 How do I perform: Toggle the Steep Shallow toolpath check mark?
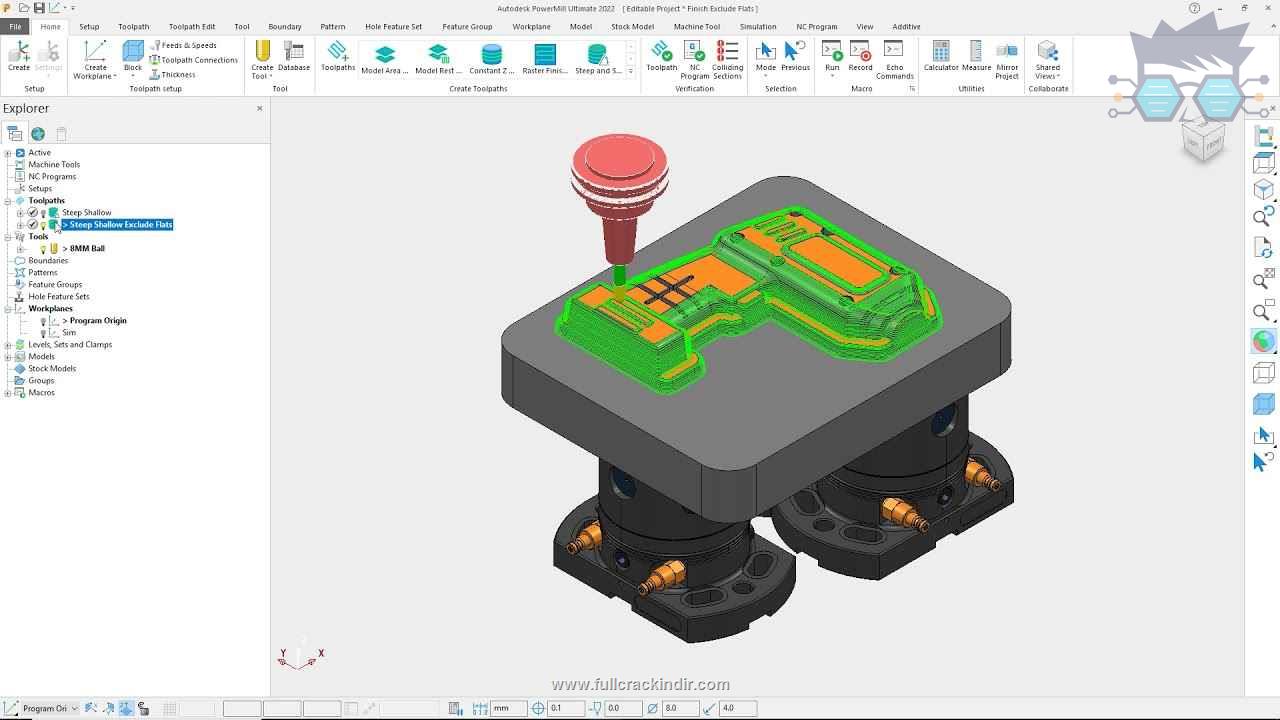pos(32,212)
